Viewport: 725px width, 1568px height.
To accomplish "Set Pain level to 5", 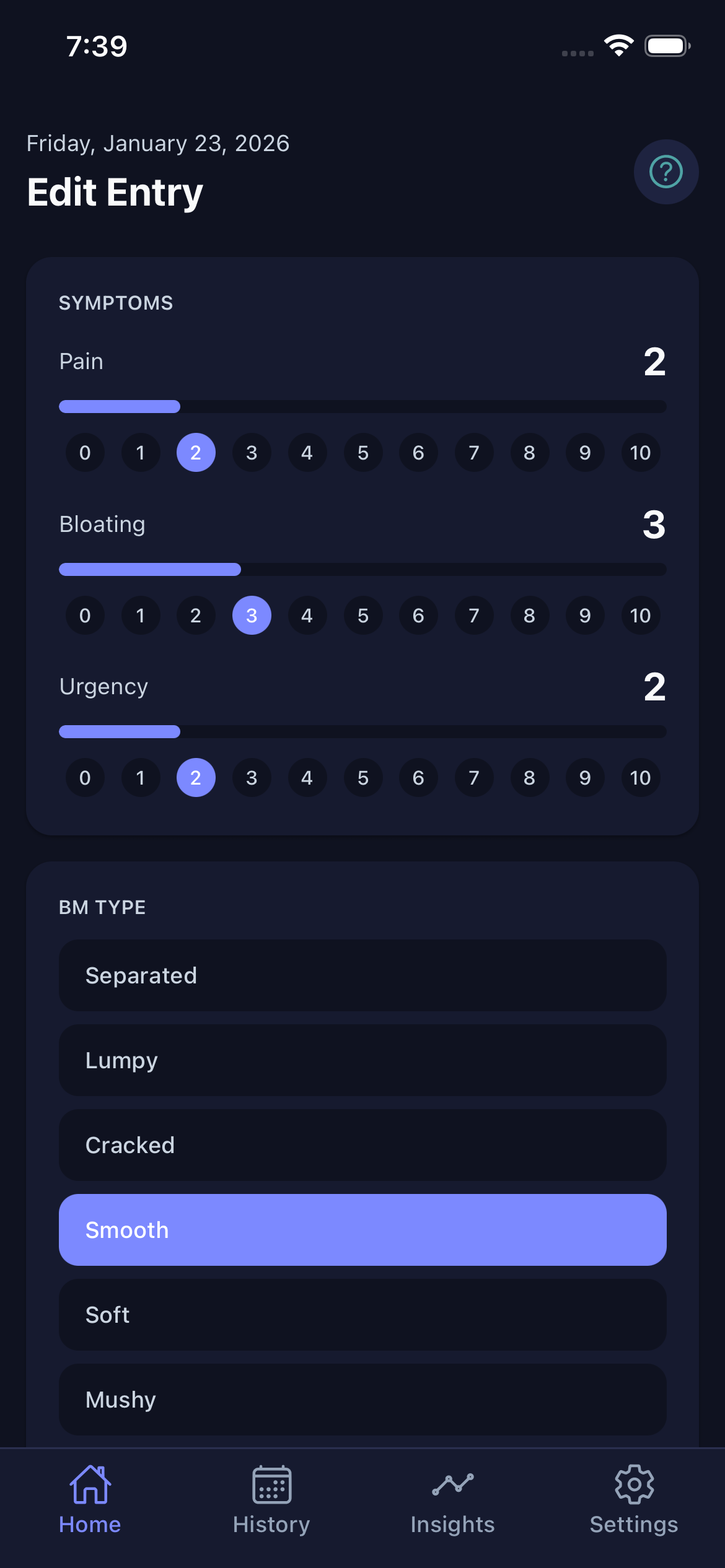I will (362, 453).
